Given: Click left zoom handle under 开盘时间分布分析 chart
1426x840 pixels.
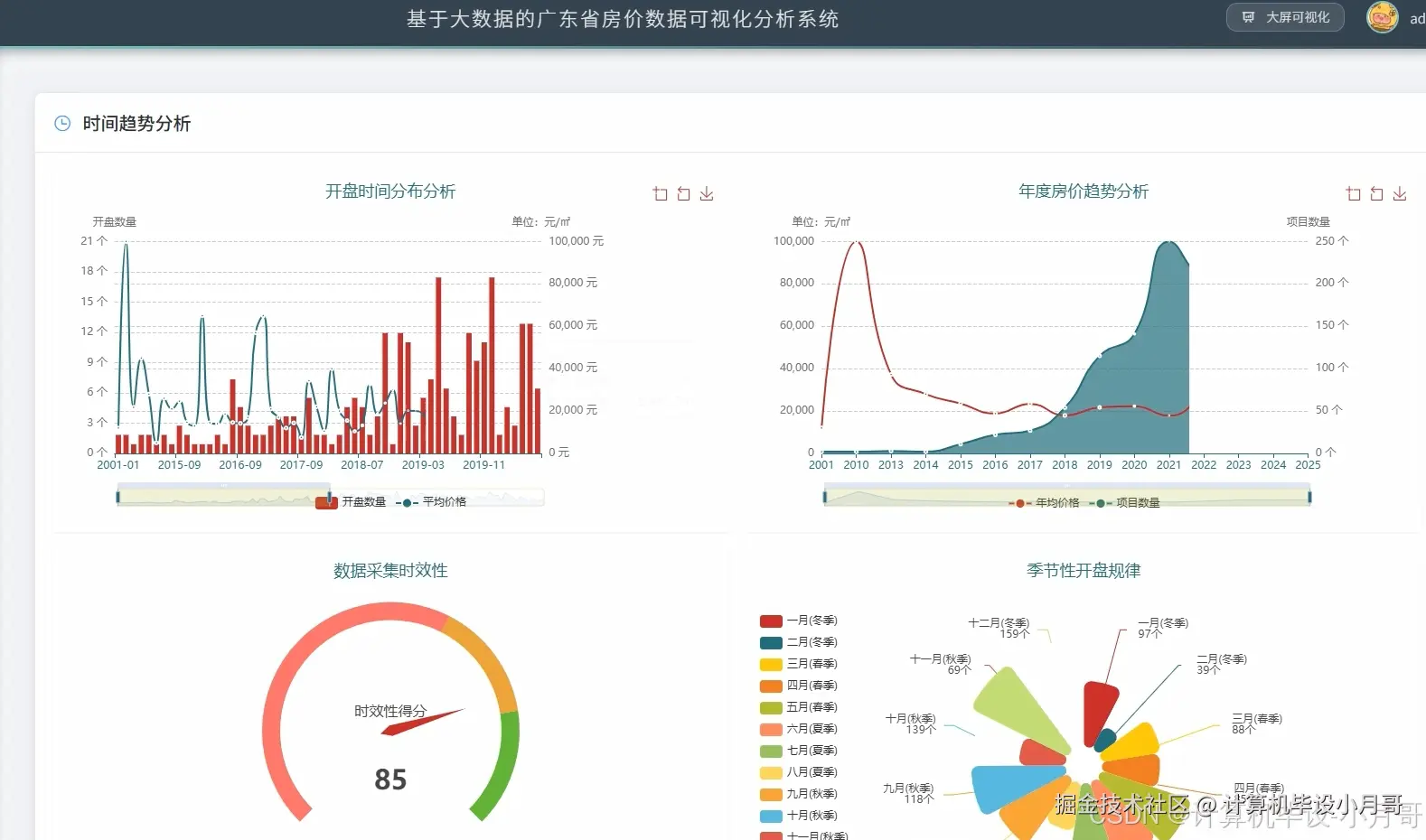Looking at the screenshot, I should (x=117, y=496).
